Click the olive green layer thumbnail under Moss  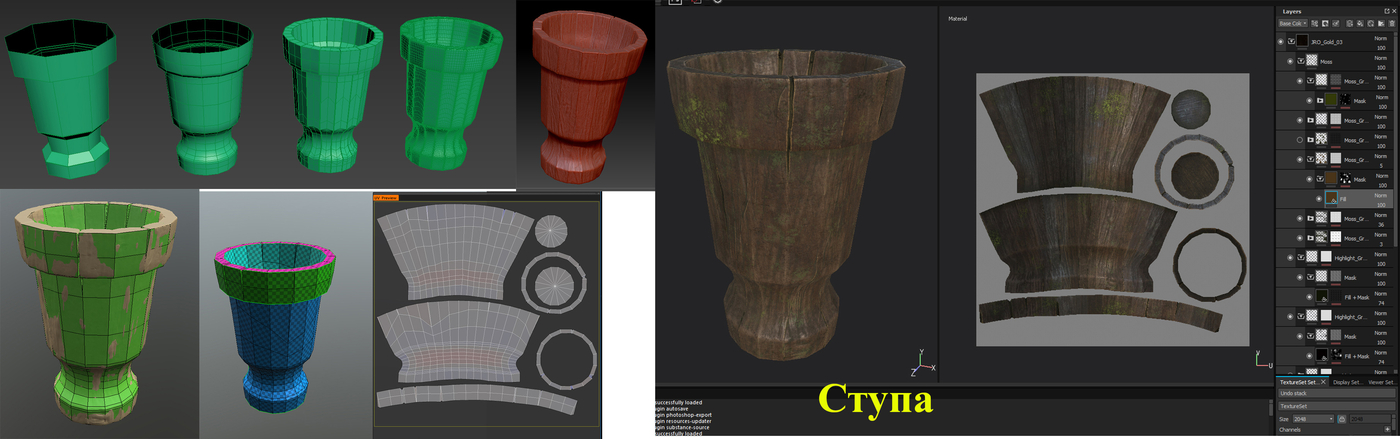pos(1331,100)
